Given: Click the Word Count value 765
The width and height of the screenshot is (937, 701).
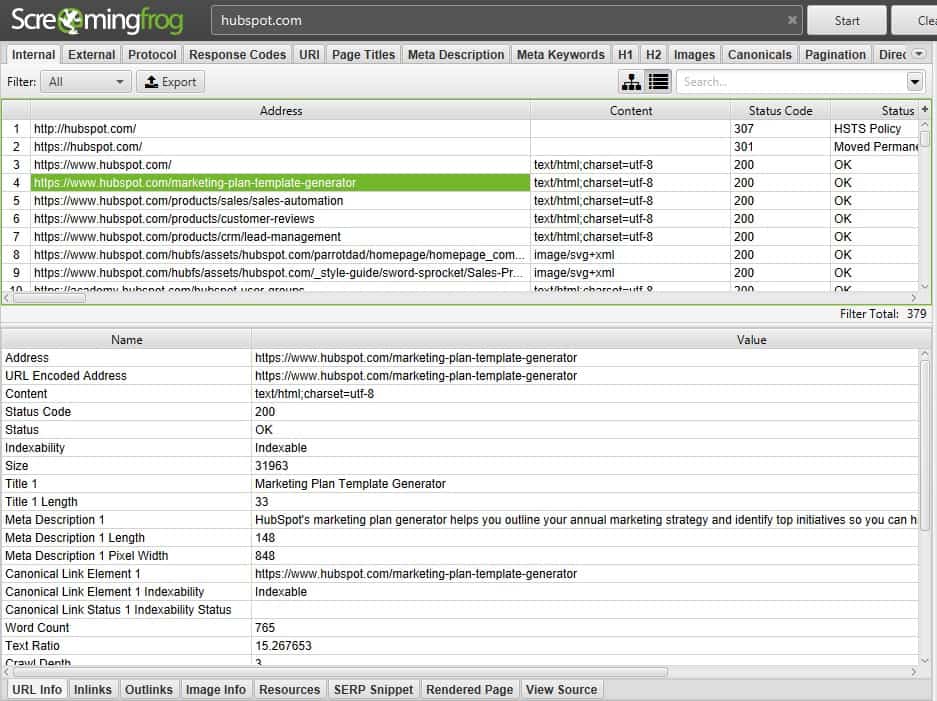Looking at the screenshot, I should [265, 627].
